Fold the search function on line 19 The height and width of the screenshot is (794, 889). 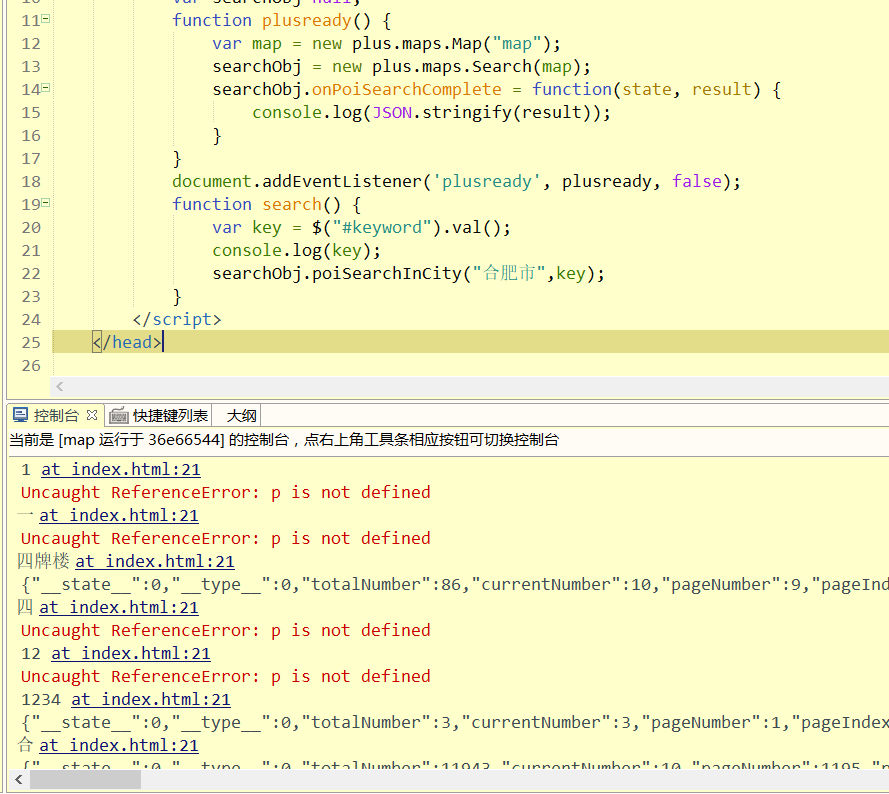[46, 203]
